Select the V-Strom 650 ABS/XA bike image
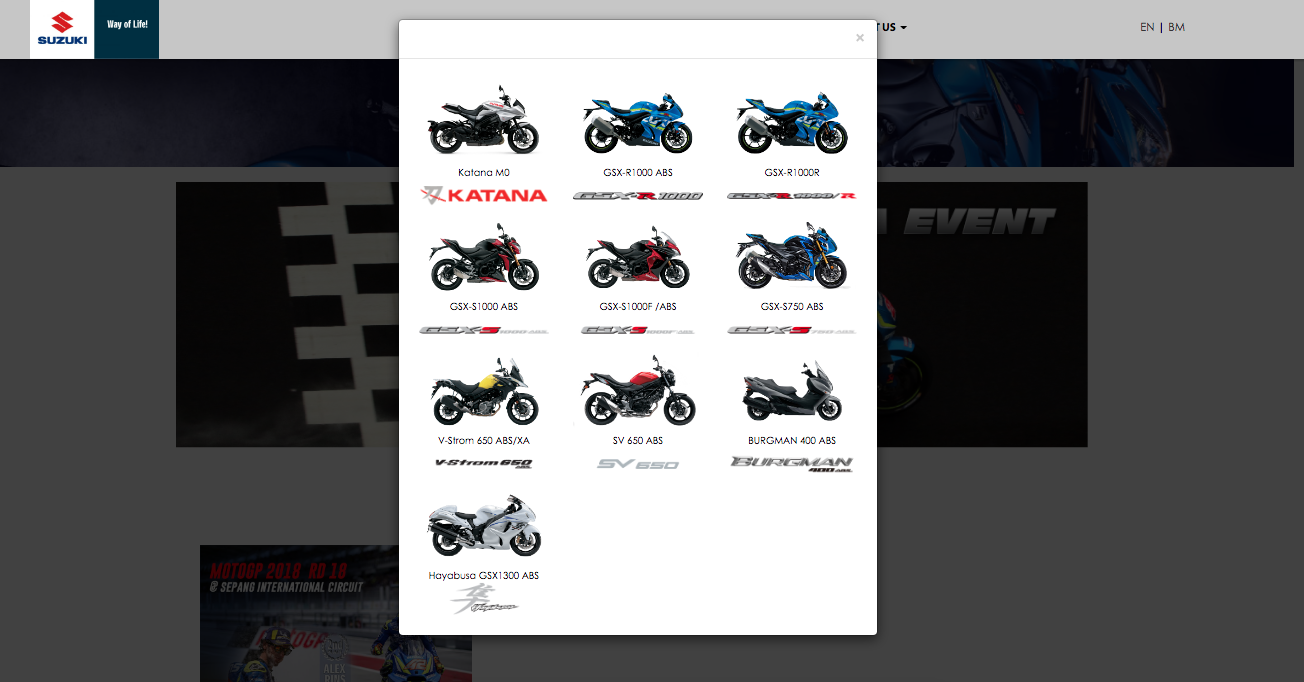The image size is (1304, 682). pos(484,391)
